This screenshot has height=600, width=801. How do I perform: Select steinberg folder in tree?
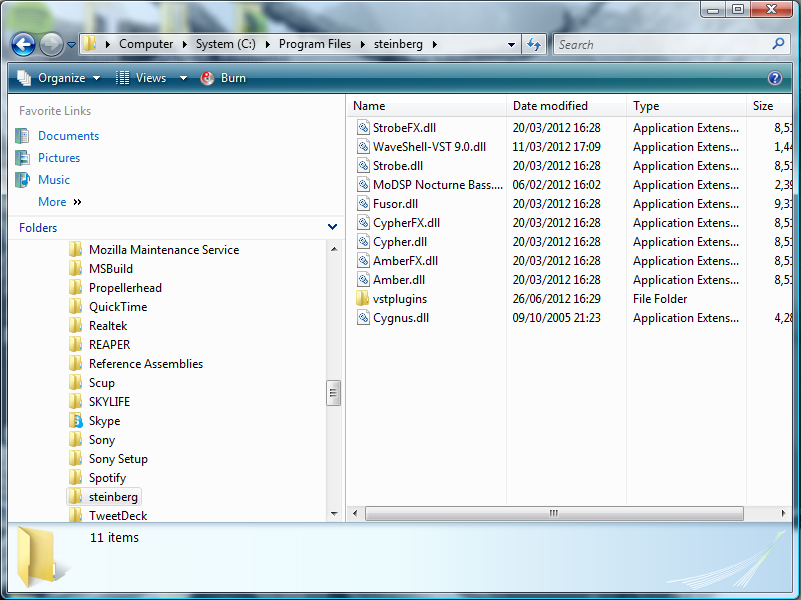tap(113, 497)
